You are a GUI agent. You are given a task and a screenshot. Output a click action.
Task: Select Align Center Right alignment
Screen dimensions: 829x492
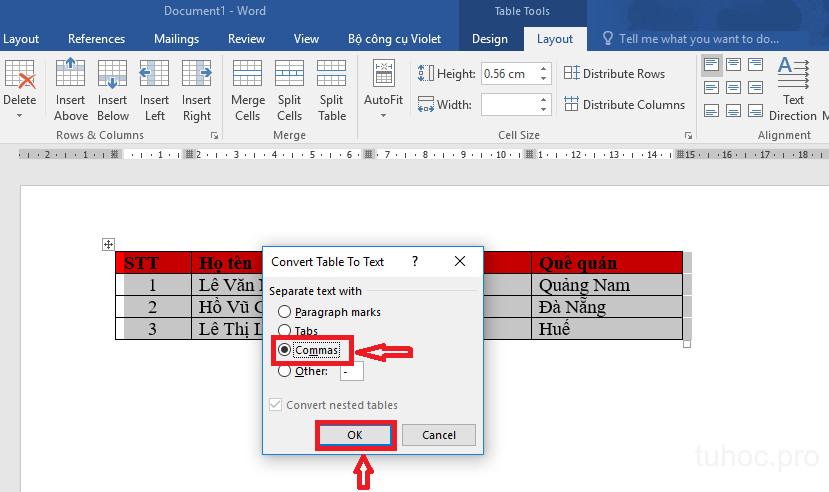pos(756,88)
